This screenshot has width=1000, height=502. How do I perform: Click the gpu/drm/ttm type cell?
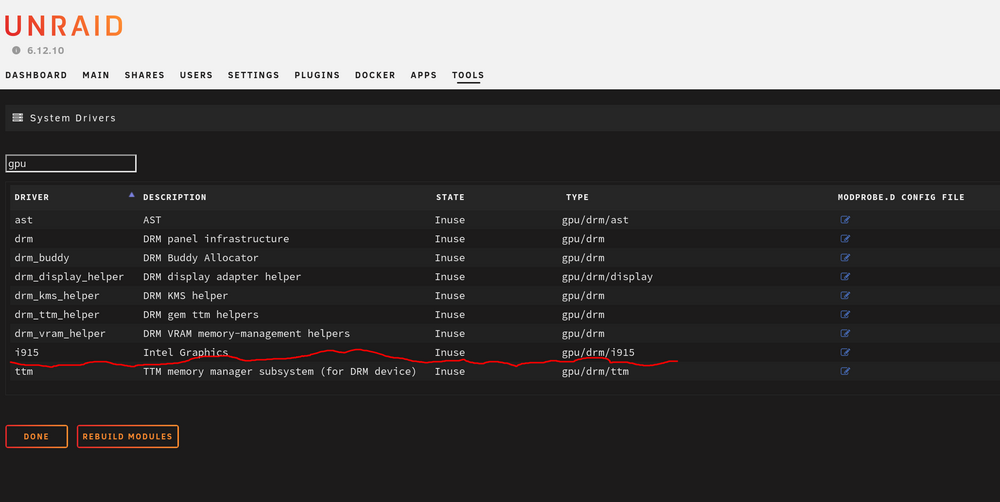[595, 371]
